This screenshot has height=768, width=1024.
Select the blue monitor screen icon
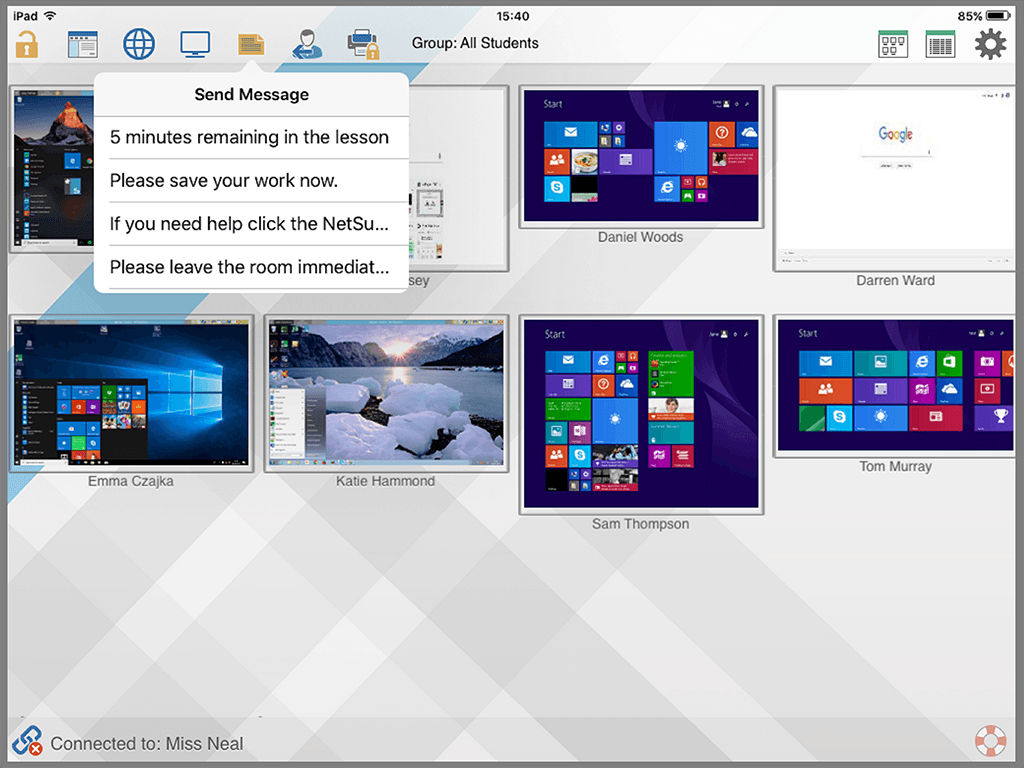point(195,44)
